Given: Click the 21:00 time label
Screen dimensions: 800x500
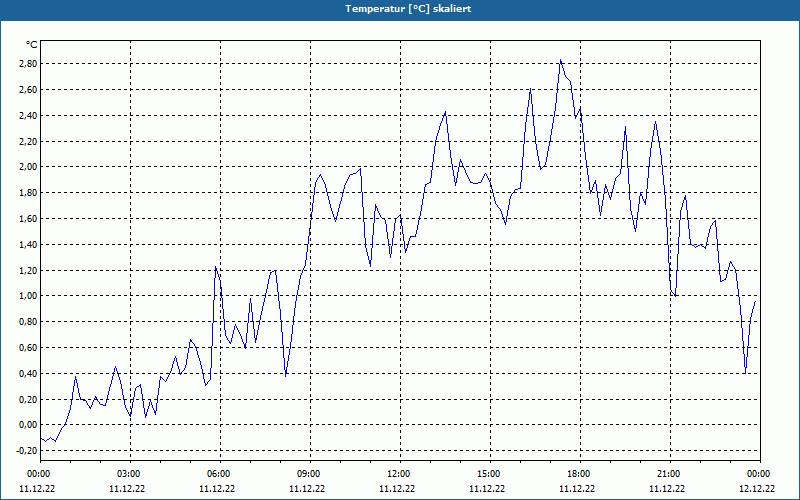Looking at the screenshot, I should click(x=670, y=474).
